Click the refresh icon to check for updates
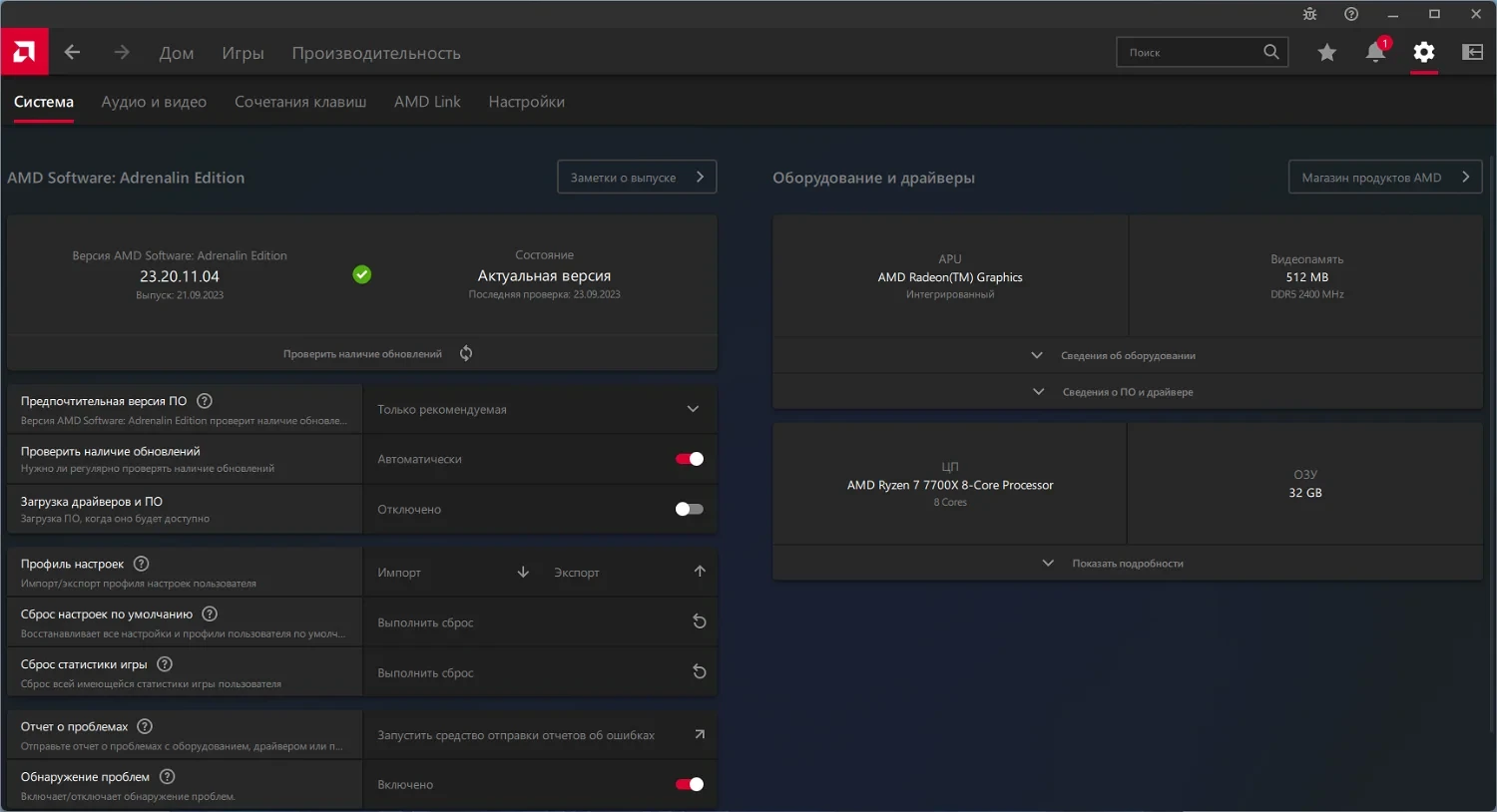This screenshot has height=812, width=1497. tap(466, 353)
